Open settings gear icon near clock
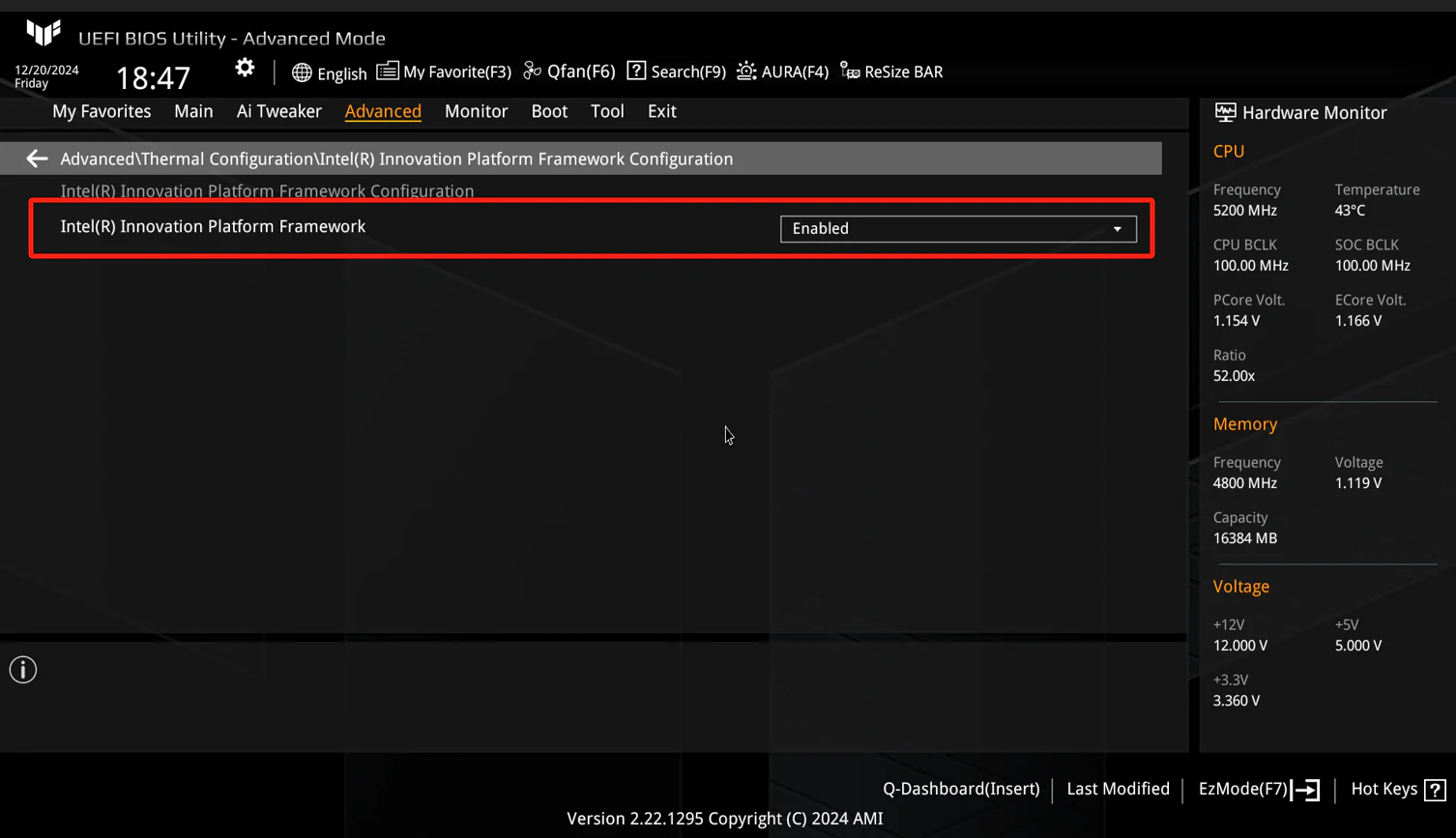This screenshot has width=1456, height=838. pyautogui.click(x=245, y=69)
